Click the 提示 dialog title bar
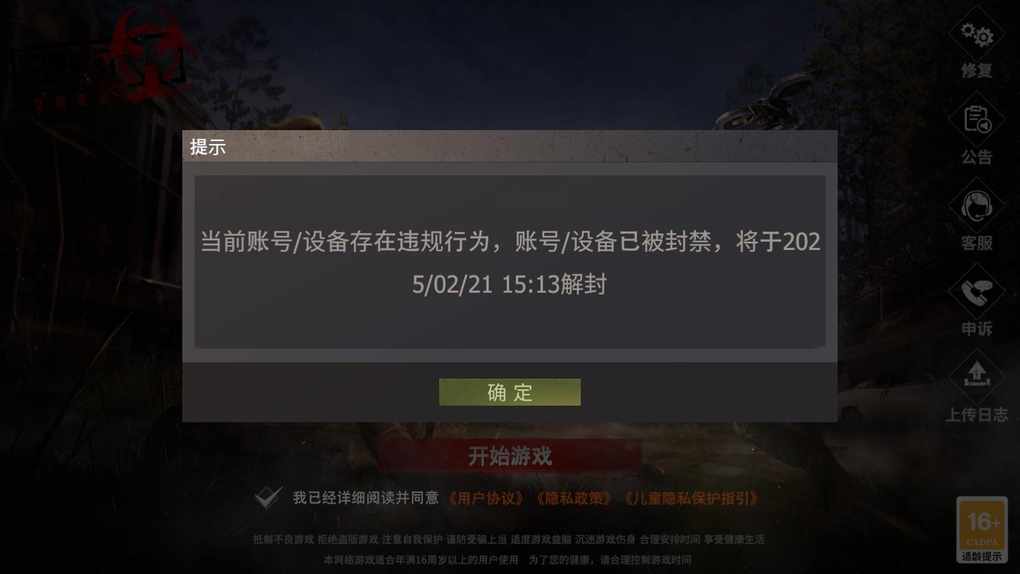1020x574 pixels. (510, 146)
